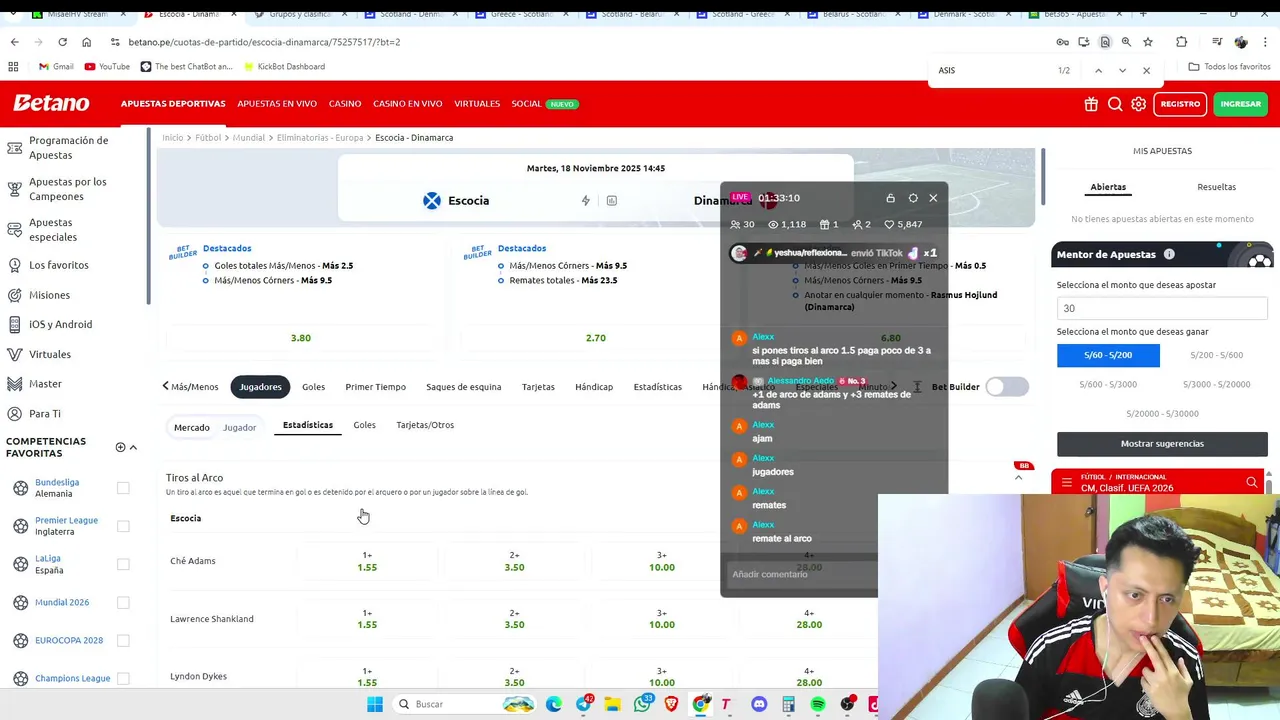This screenshot has height=720, width=1280.
Task: Collapse the Tiros al Arco market
Action: 1018,478
